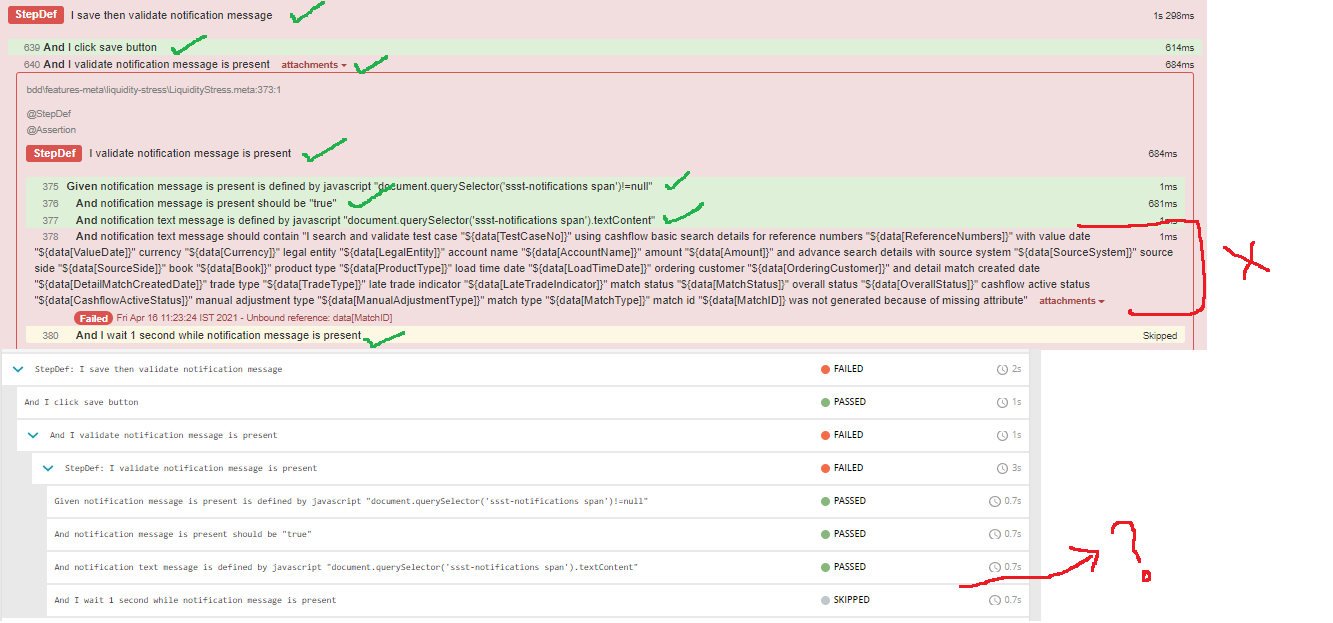Viewport: 1333px width, 623px height.
Task: Open the attachments dropdown next to the Failed message
Action: click(1069, 300)
